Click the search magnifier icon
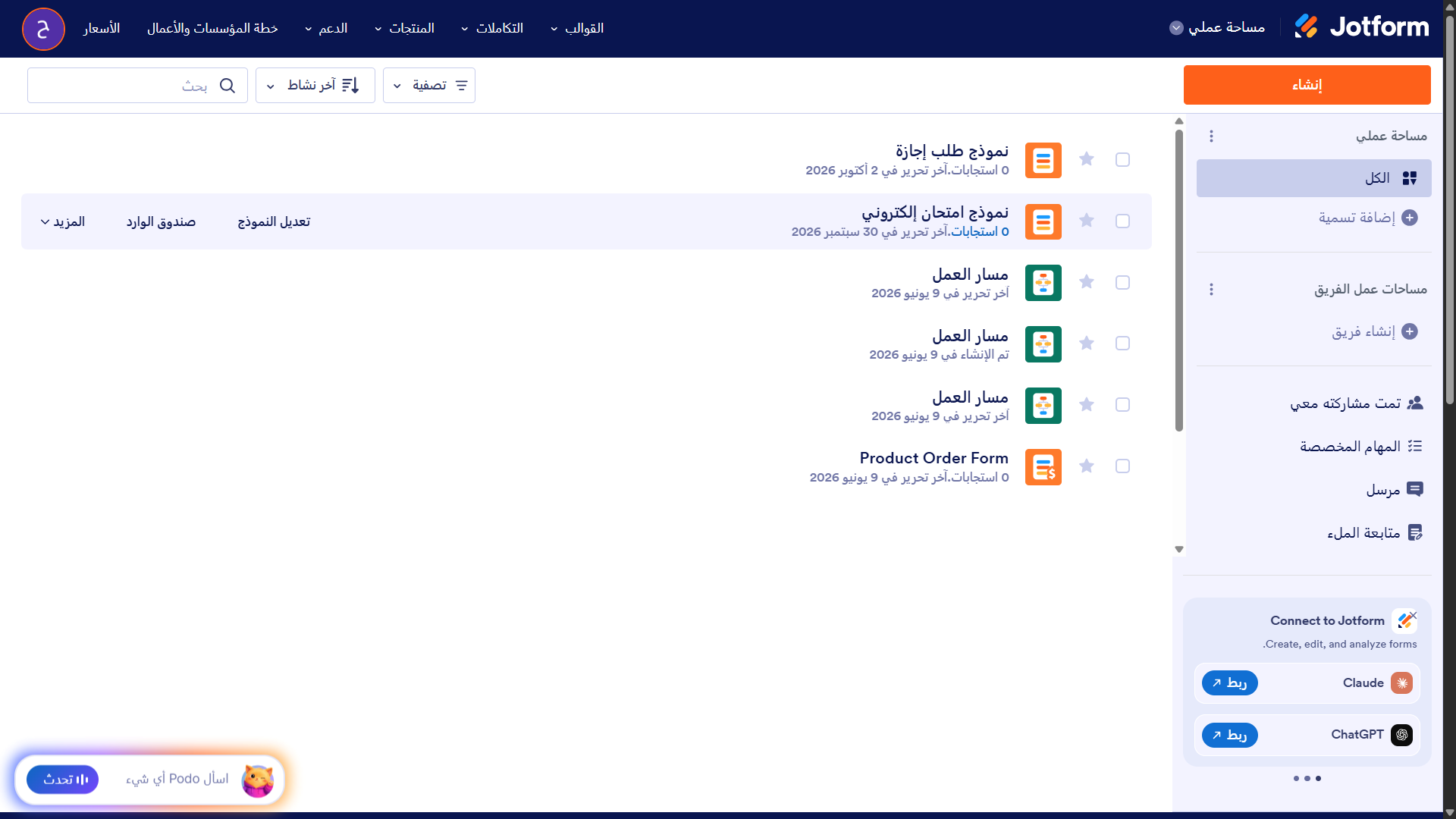This screenshot has height=819, width=1456. tap(227, 86)
